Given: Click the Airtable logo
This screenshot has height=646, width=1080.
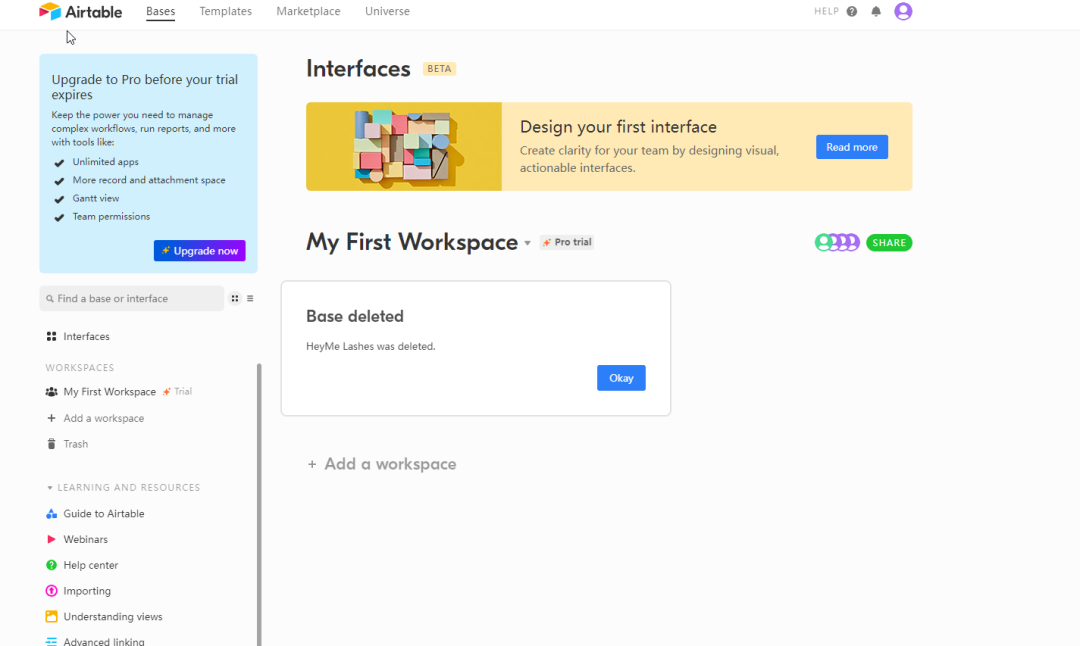Looking at the screenshot, I should (80, 12).
